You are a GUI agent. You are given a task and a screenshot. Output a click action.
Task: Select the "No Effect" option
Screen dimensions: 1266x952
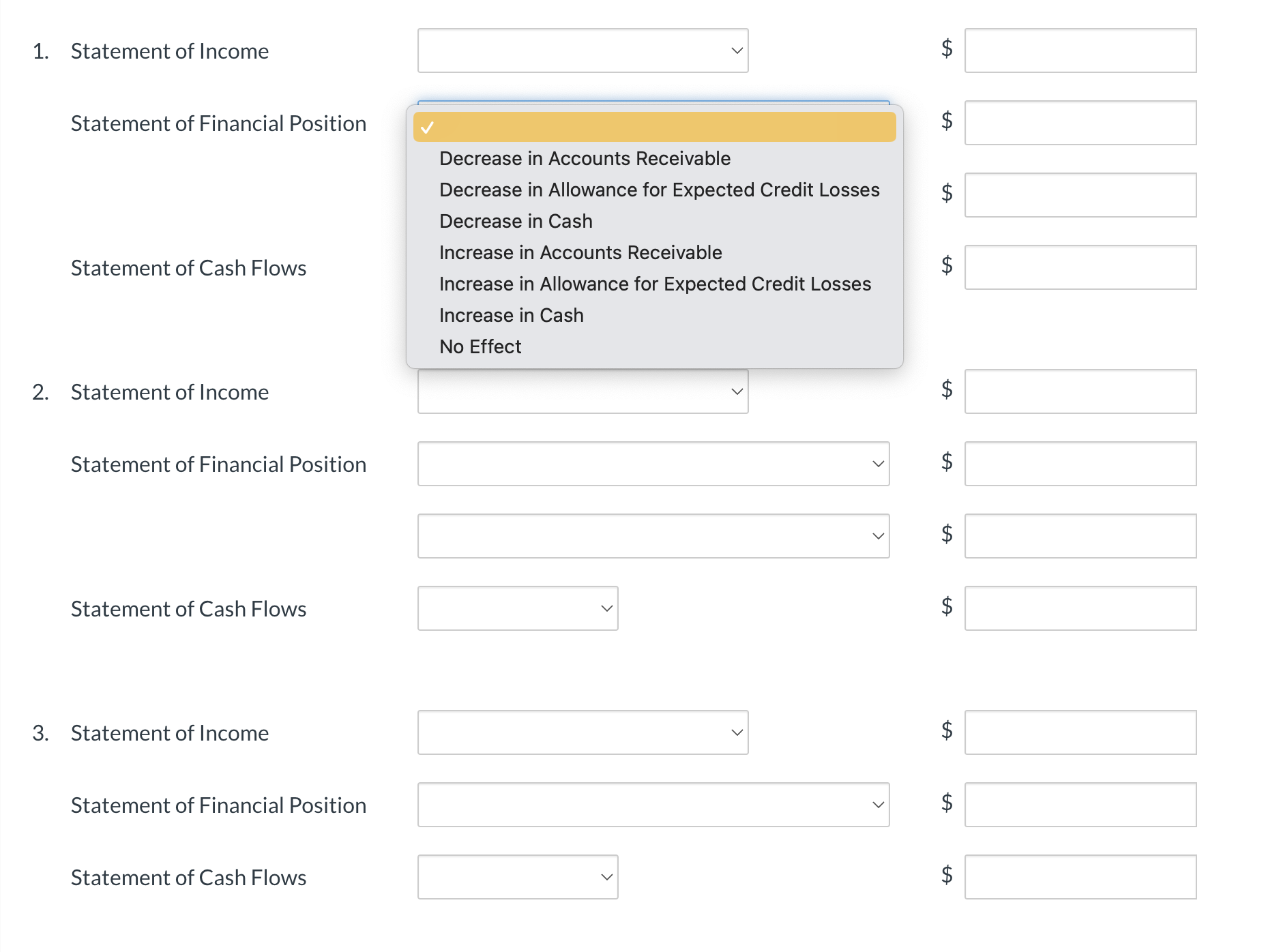tap(480, 346)
